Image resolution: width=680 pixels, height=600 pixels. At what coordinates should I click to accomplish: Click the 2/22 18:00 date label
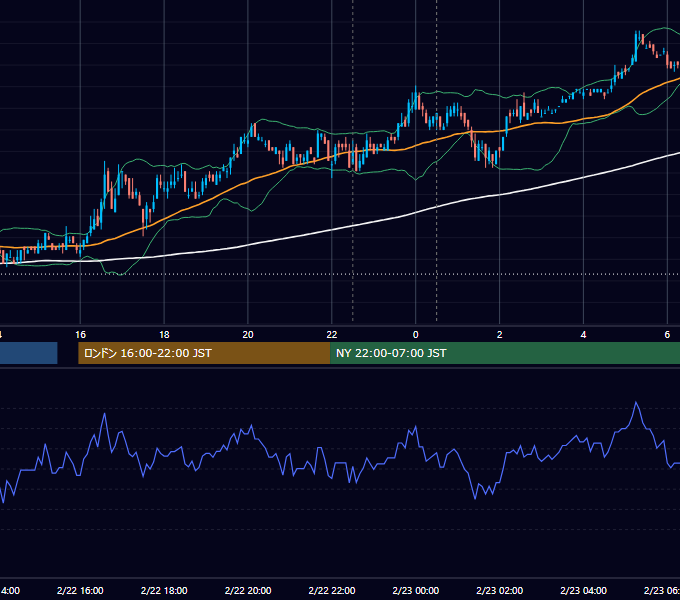tap(164, 590)
